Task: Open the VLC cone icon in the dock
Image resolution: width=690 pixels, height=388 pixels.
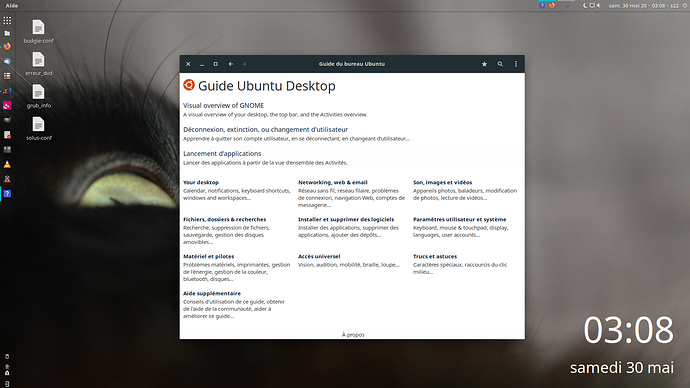Action: coord(7,164)
